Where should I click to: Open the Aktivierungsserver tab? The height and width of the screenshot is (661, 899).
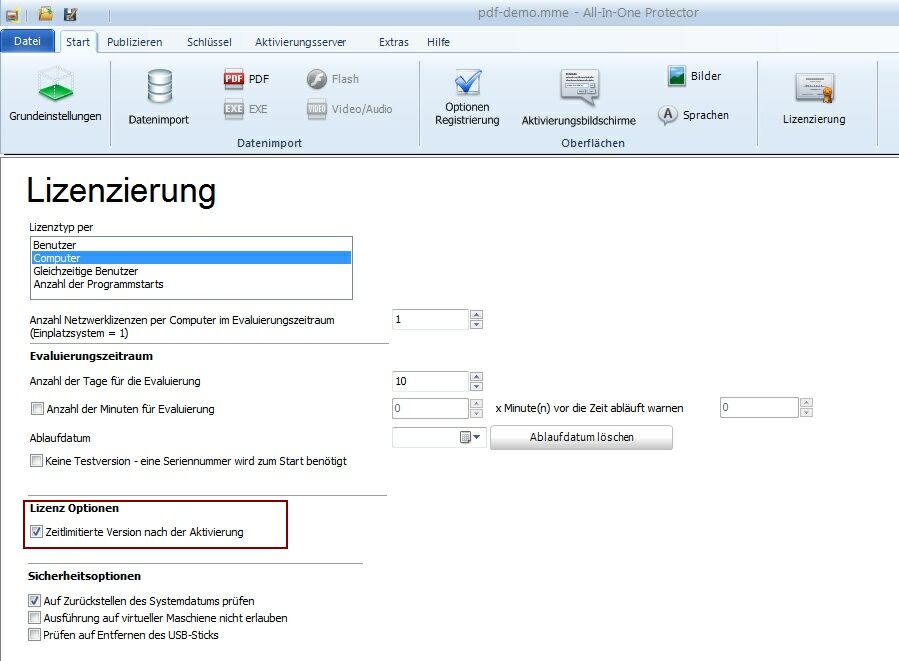pos(300,42)
